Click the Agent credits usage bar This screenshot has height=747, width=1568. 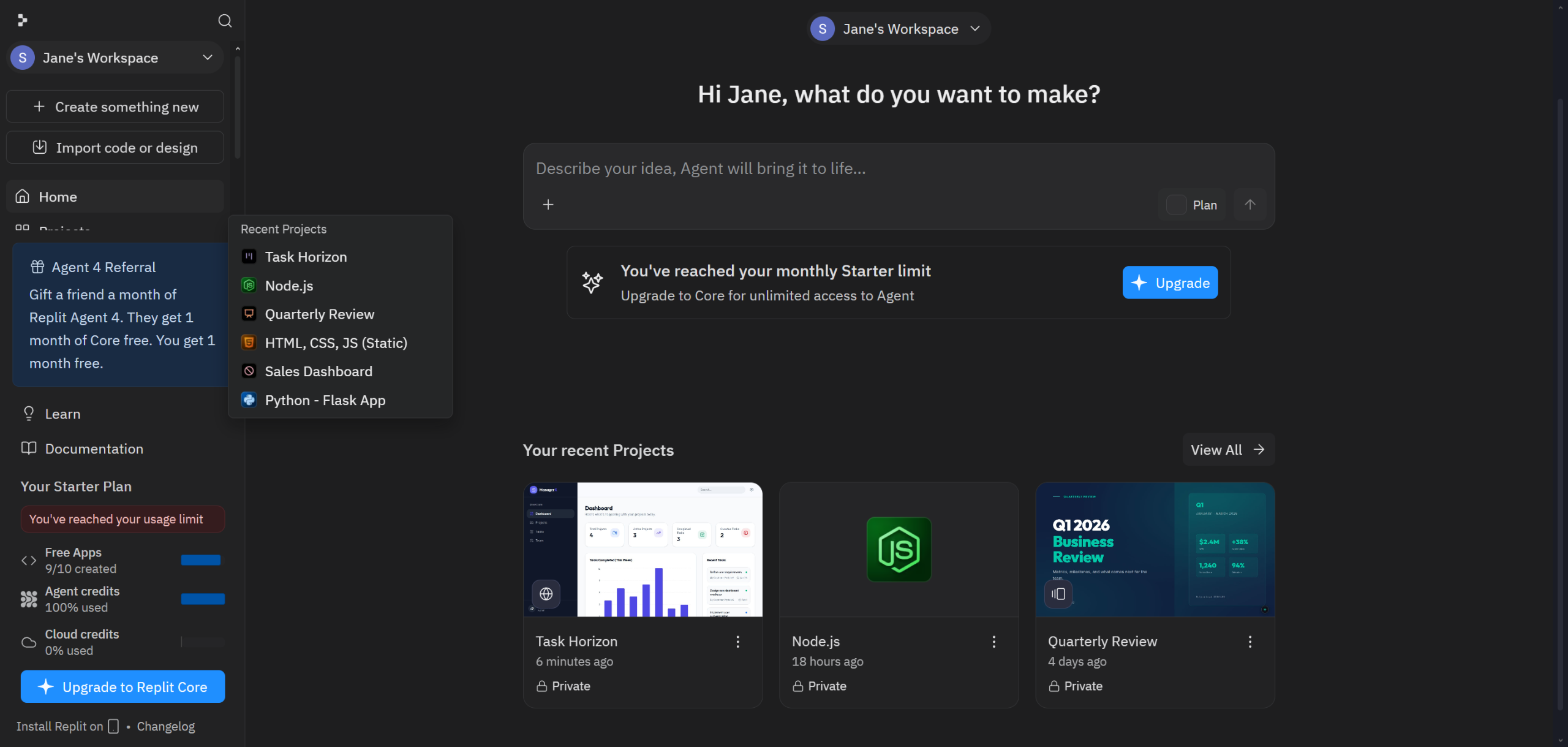[203, 599]
